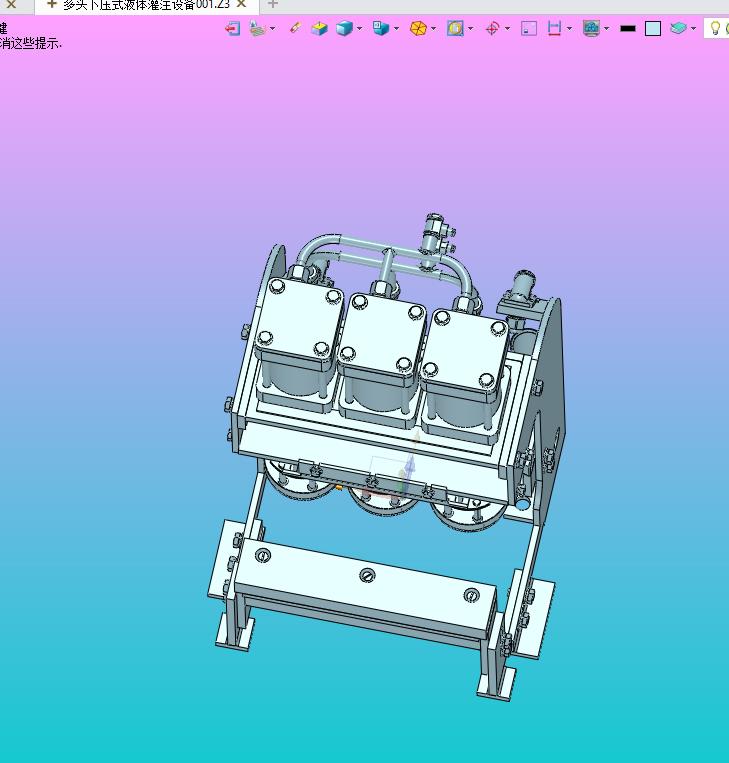Open the dimension measure dropdown arrow
Screen dimensions: 729x763
point(569,29)
